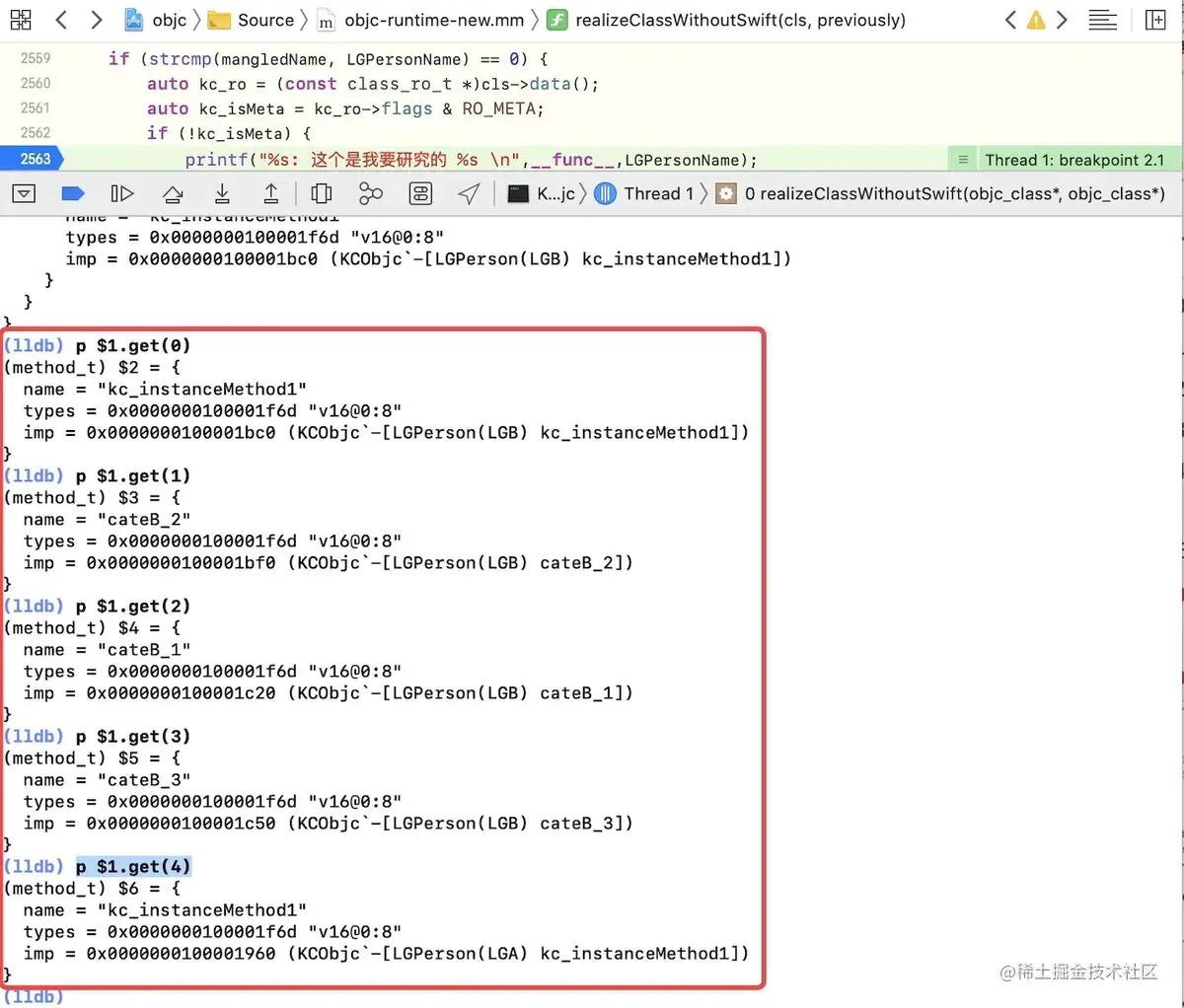Step over the current line
This screenshot has width=1184, height=1008.
tap(173, 194)
